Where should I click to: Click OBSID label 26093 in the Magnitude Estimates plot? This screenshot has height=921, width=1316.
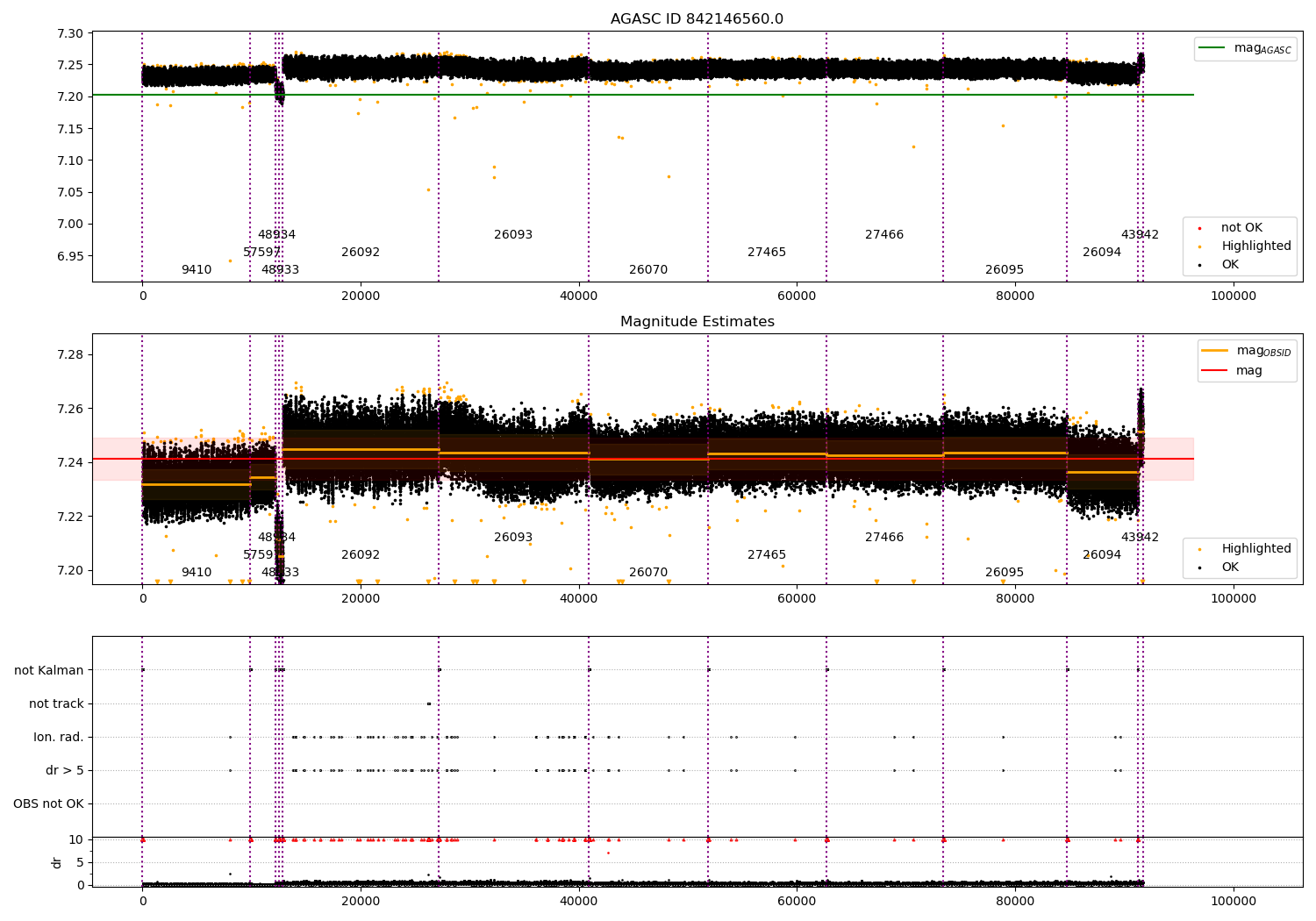coord(513,538)
